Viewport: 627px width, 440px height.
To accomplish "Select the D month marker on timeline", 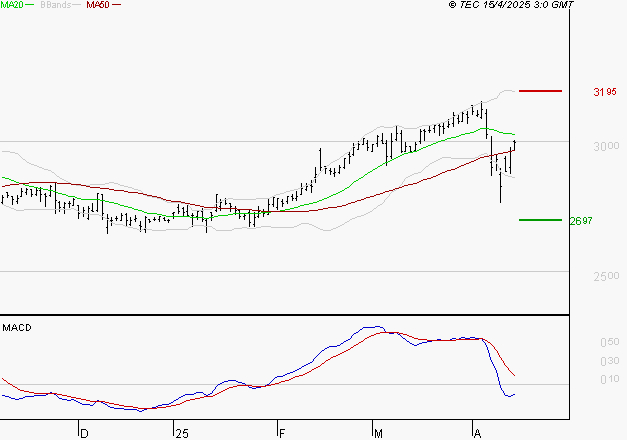I will pyautogui.click(x=84, y=433).
